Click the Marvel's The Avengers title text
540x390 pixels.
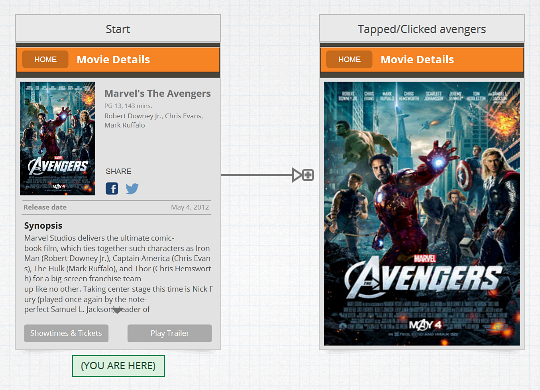(x=157, y=94)
